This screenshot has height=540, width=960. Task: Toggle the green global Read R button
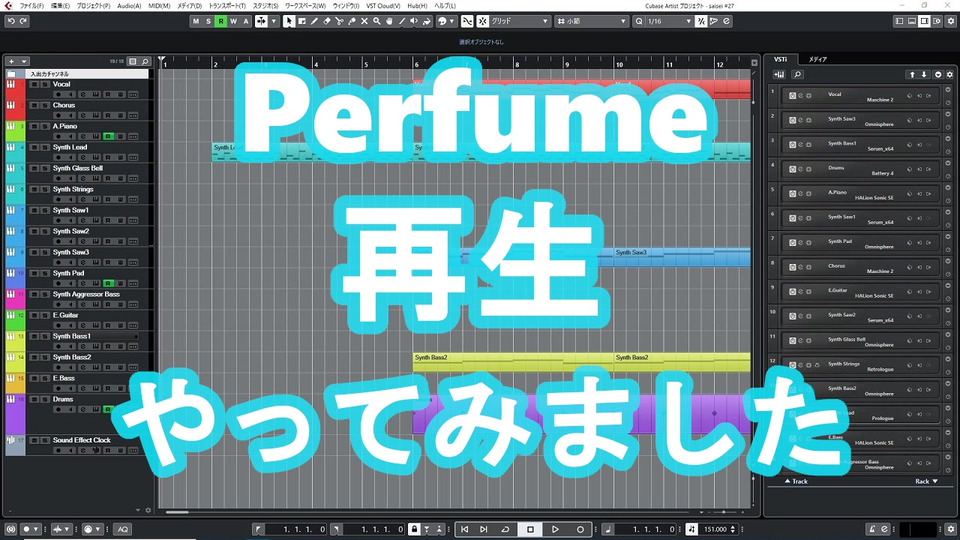pos(221,21)
